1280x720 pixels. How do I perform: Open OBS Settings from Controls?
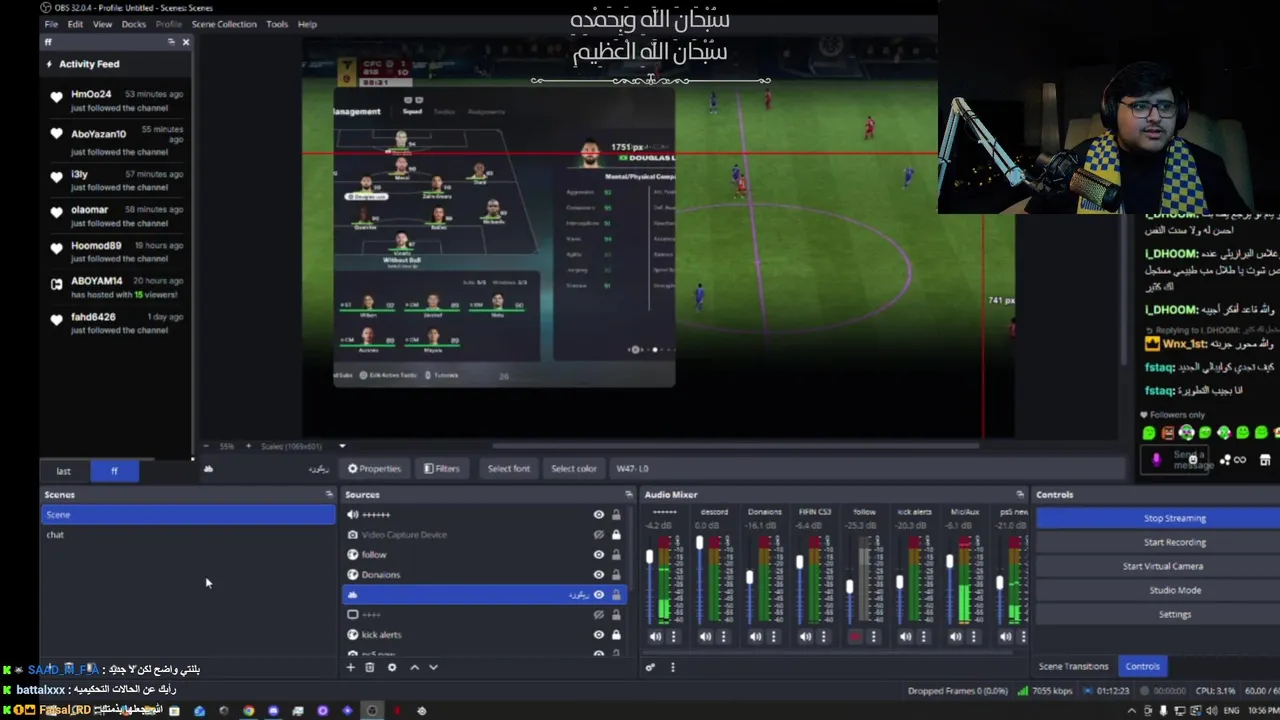[x=1174, y=614]
